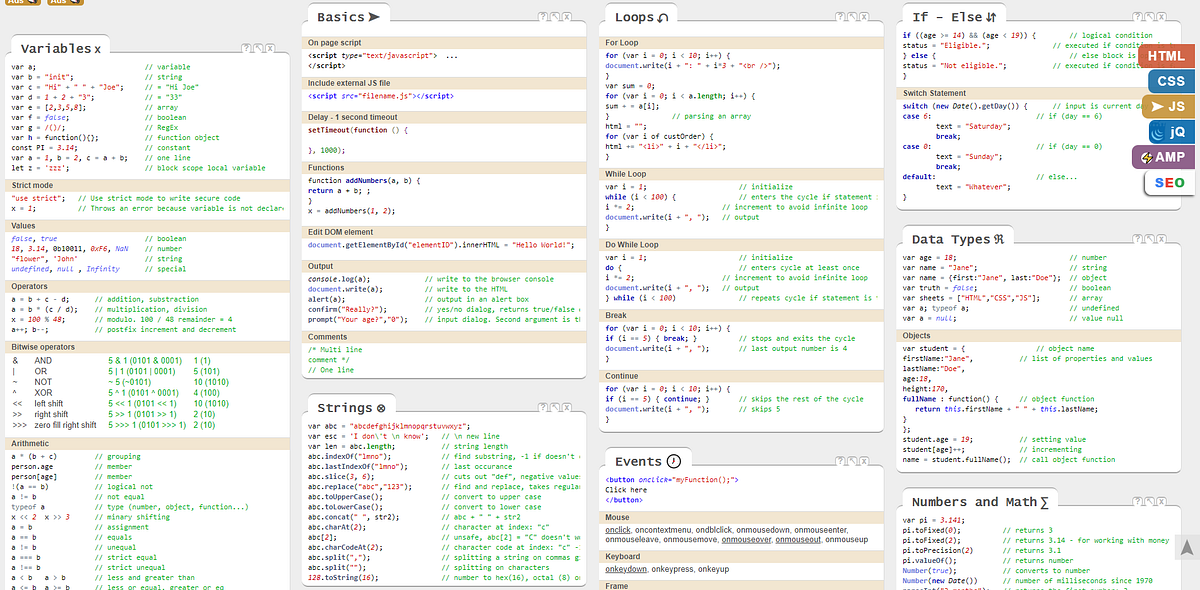This screenshot has width=1200, height=590.
Task: Toggle collapse on the Events panel
Action: pyautogui.click(x=853, y=461)
